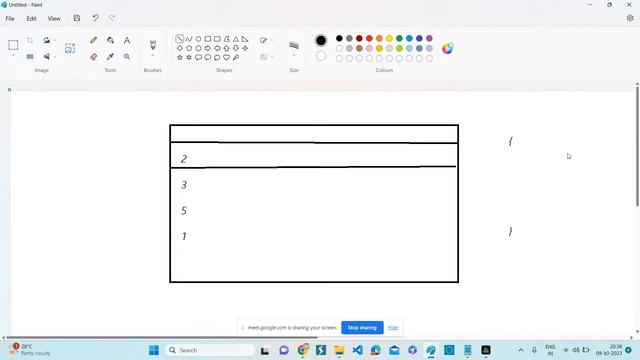Select the Up arrow shape
The height and width of the screenshot is (360, 640).
[x=227, y=48]
